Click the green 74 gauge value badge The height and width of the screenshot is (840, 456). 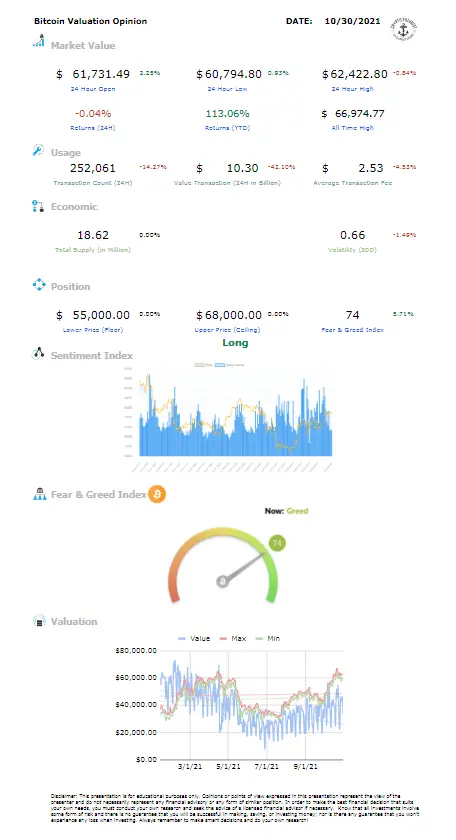(277, 543)
